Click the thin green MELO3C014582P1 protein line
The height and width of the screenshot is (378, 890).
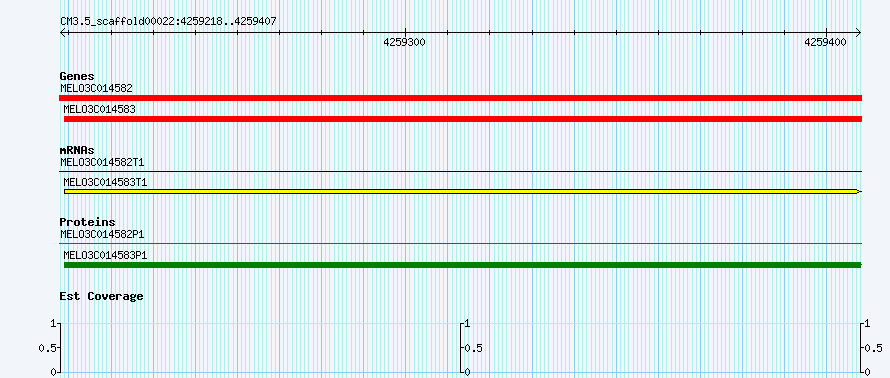[x=460, y=243]
